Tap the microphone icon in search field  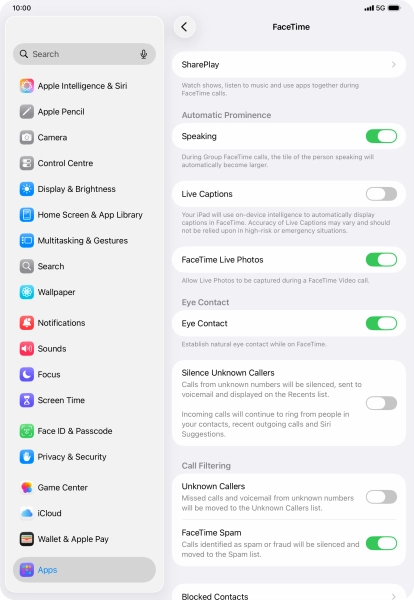[x=143, y=54]
